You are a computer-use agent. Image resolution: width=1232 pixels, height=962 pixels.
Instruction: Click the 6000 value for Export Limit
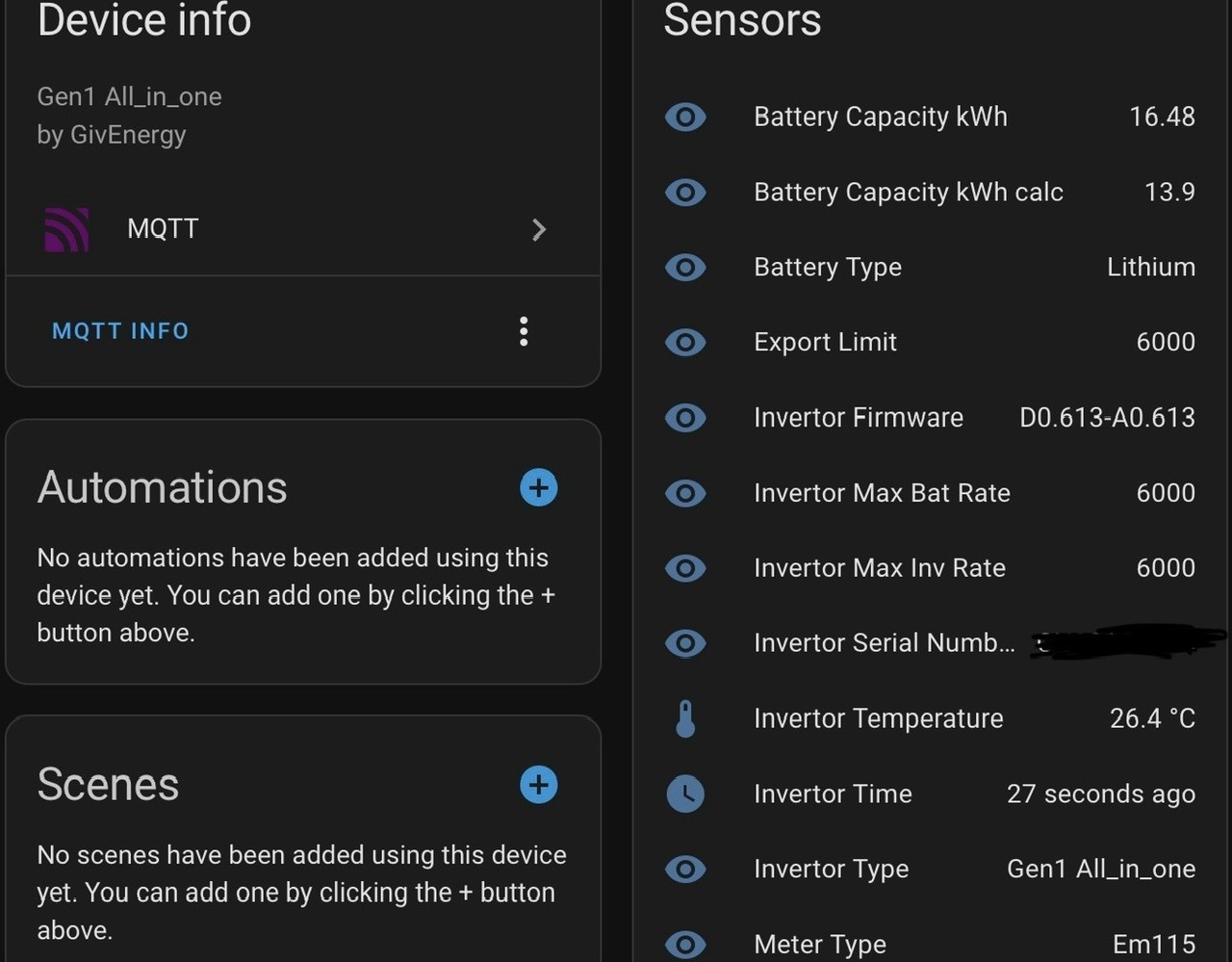1166,342
